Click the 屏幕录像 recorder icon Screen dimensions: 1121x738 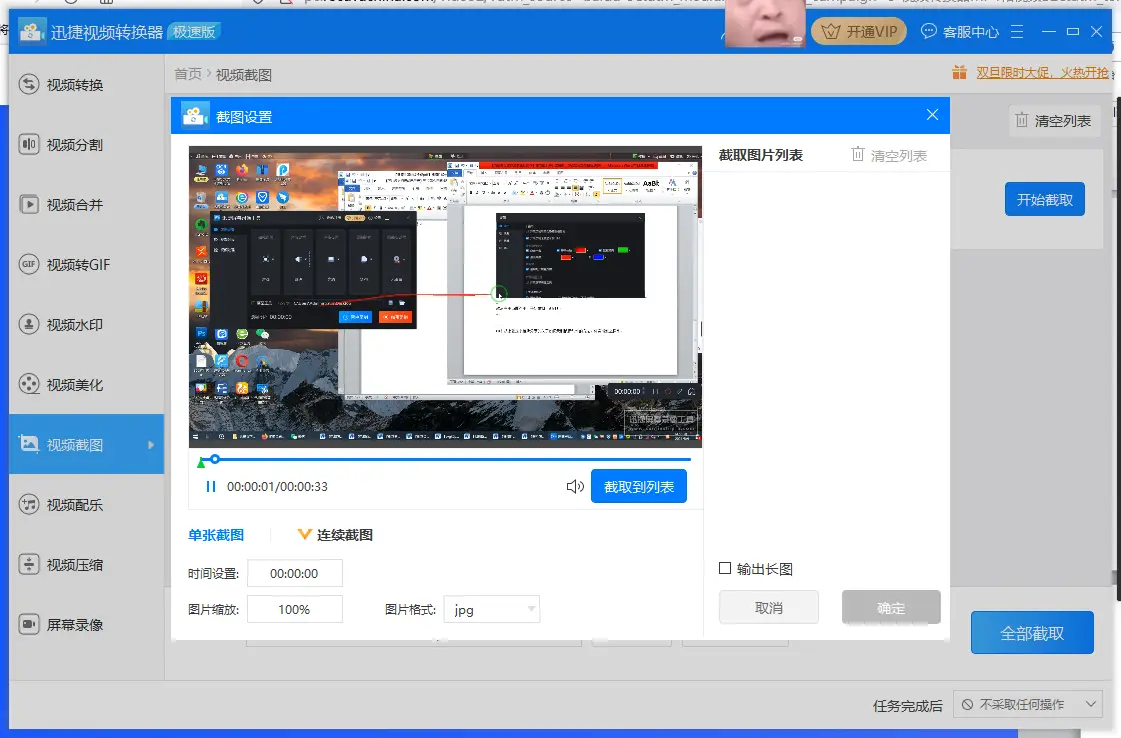coord(29,624)
